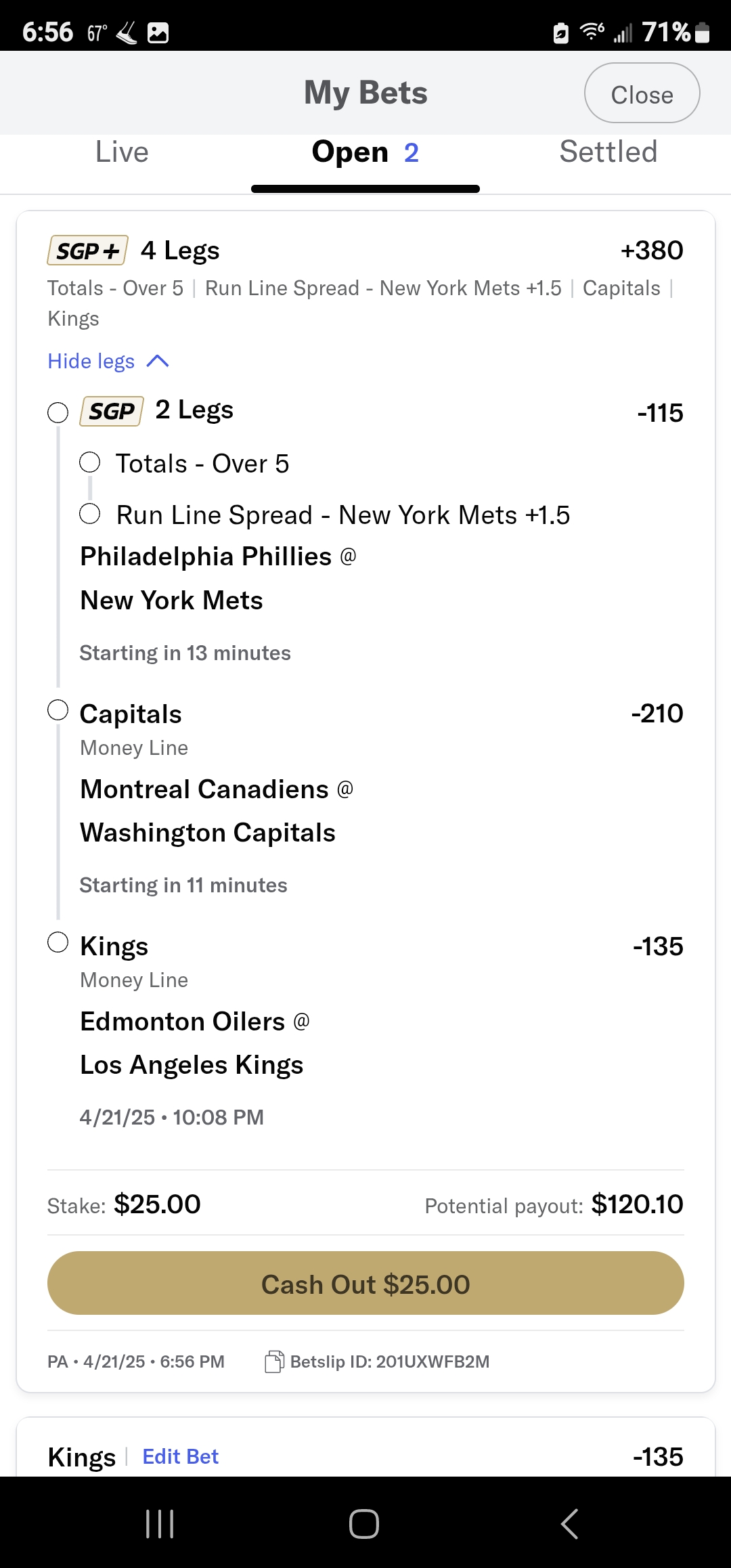Image resolution: width=731 pixels, height=1568 pixels.
Task: Select the Kings Money Line leg circle
Action: (x=58, y=942)
